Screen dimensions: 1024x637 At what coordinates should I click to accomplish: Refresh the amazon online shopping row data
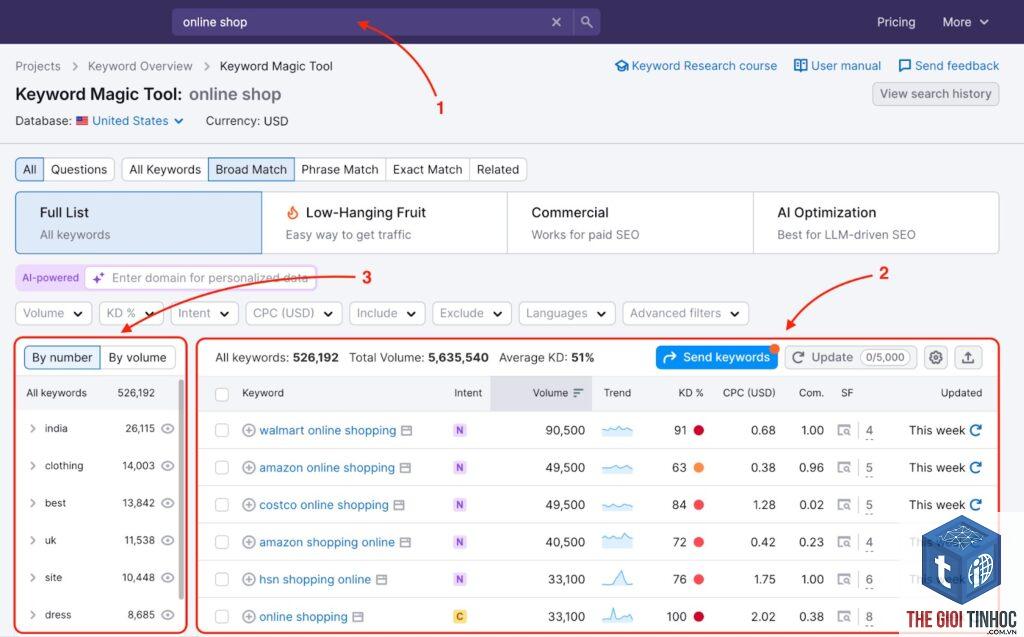976,467
